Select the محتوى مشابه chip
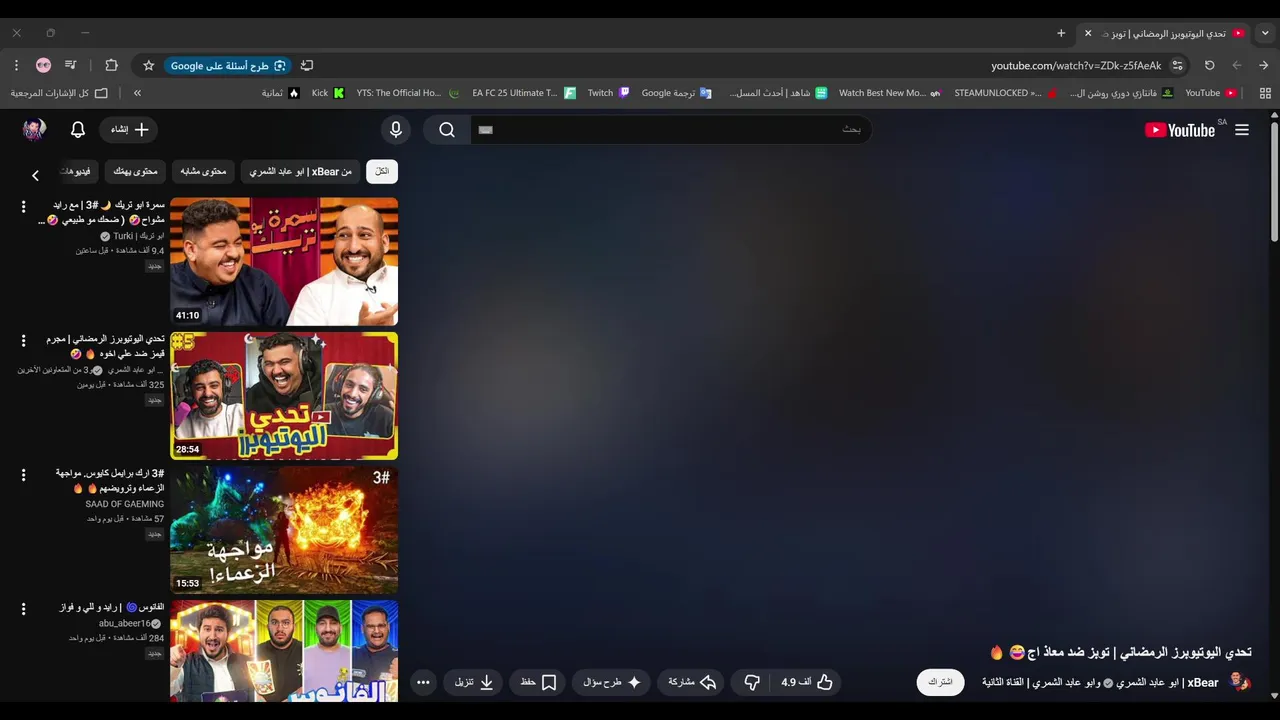The image size is (1280, 720). 203,172
